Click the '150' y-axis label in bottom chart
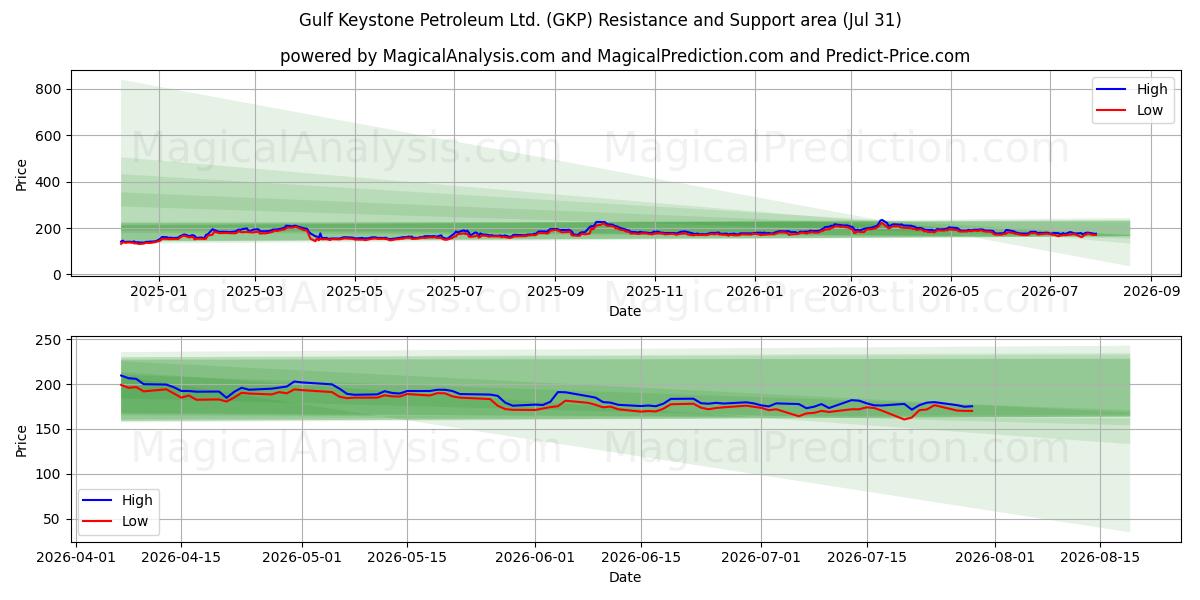Screen dimensions: 1200x600 coord(49,430)
